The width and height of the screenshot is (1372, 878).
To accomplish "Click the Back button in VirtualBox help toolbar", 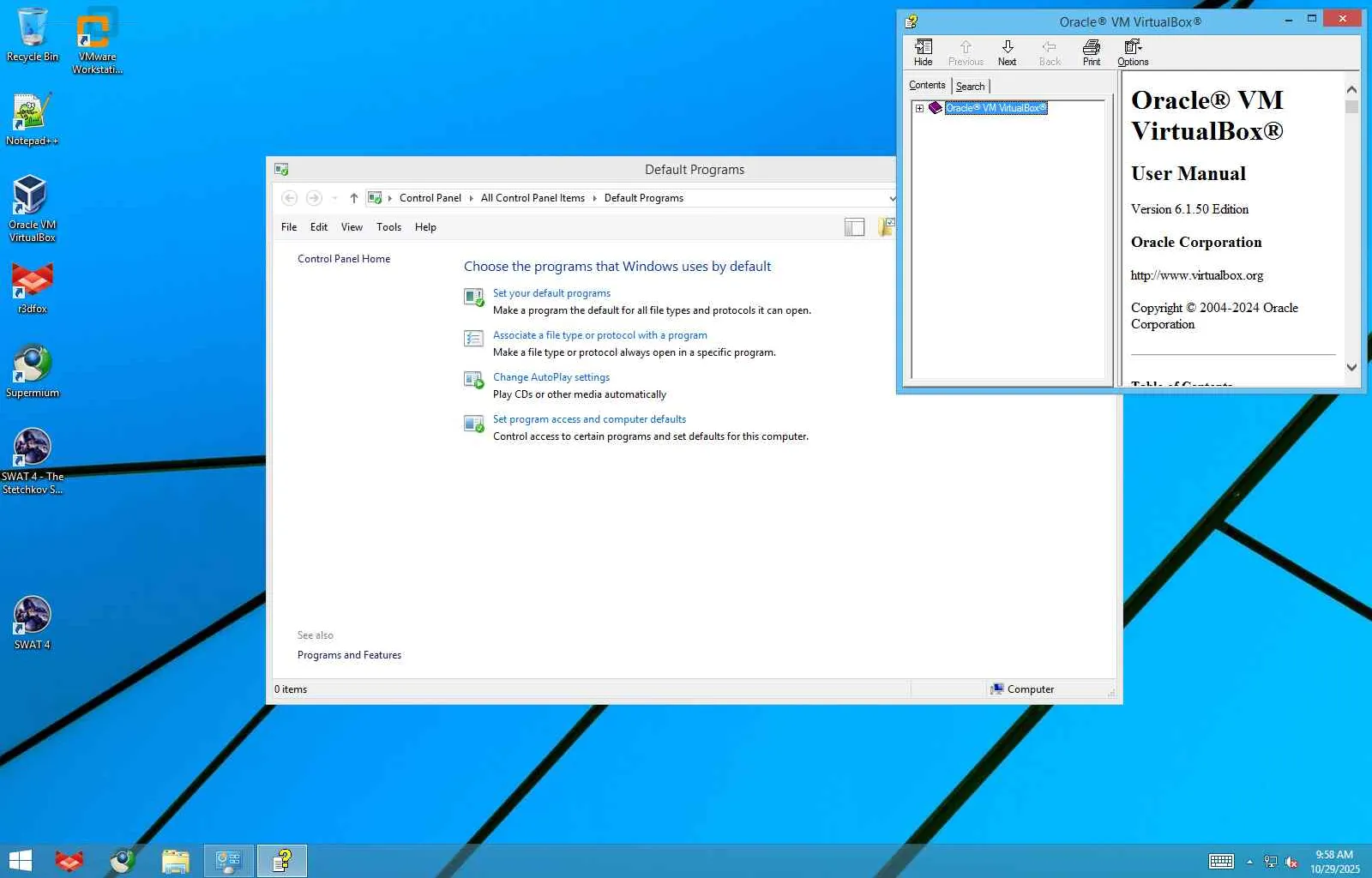I will click(x=1050, y=52).
